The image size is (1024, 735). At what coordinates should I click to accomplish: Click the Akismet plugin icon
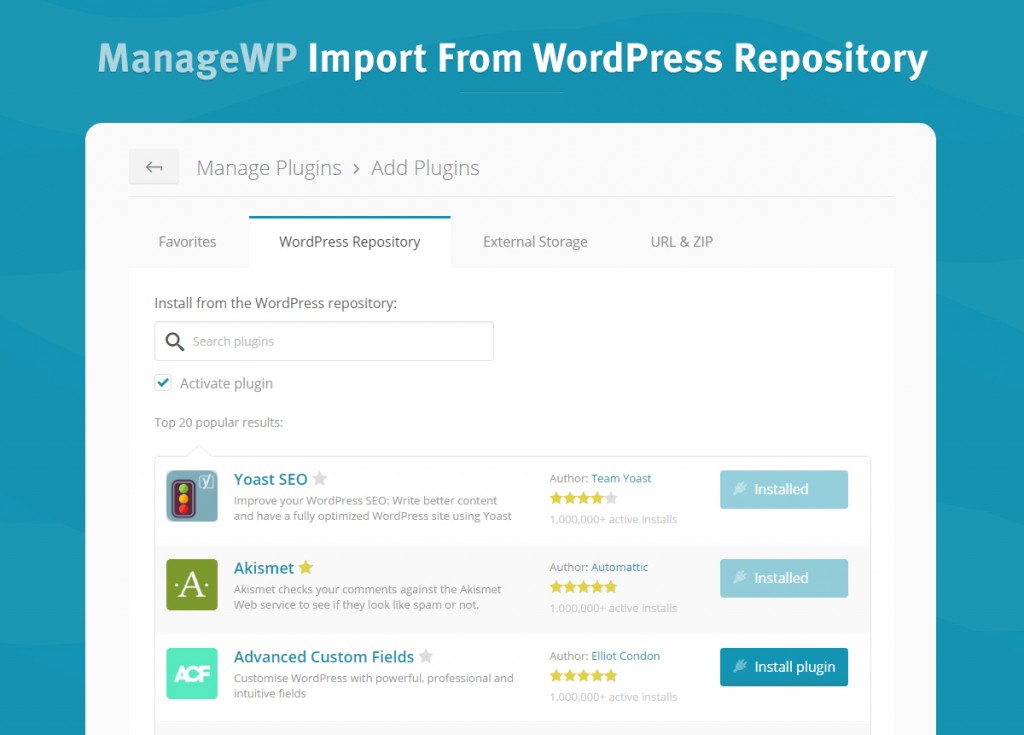pyautogui.click(x=192, y=585)
